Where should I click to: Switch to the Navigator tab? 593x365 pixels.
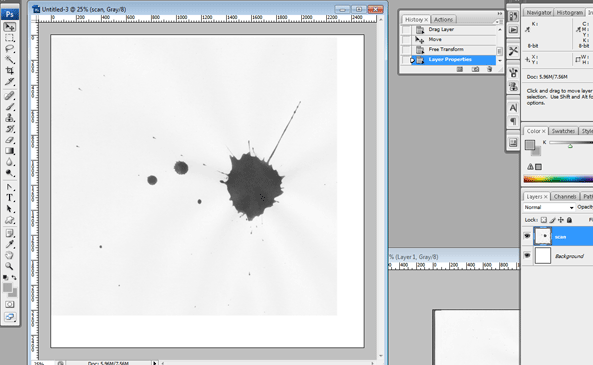click(x=539, y=12)
